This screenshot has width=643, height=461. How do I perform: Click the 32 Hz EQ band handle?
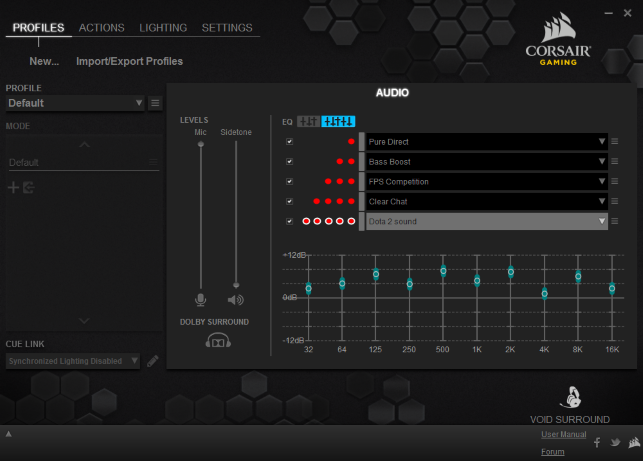coord(308,288)
